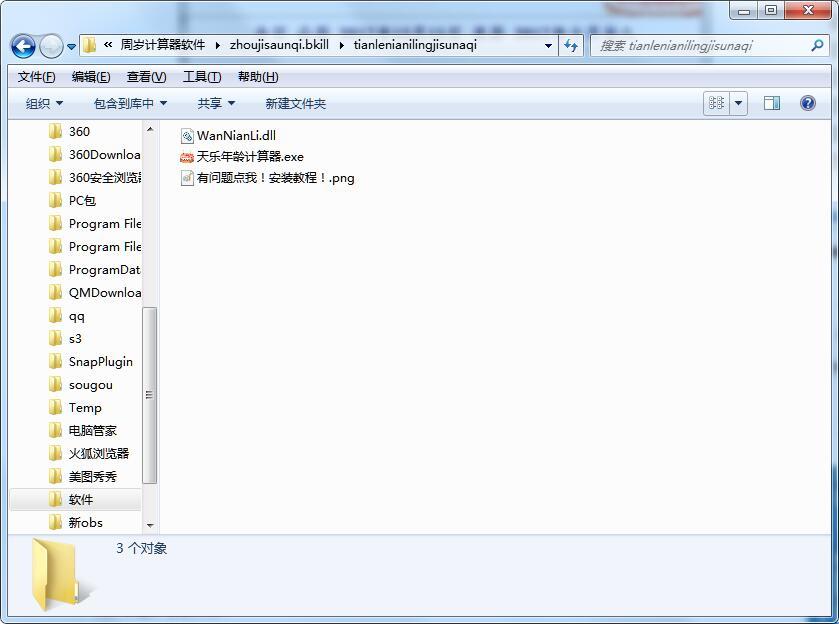The height and width of the screenshot is (624, 839).
Task: Click the refresh button beside address bar
Action: 571,46
